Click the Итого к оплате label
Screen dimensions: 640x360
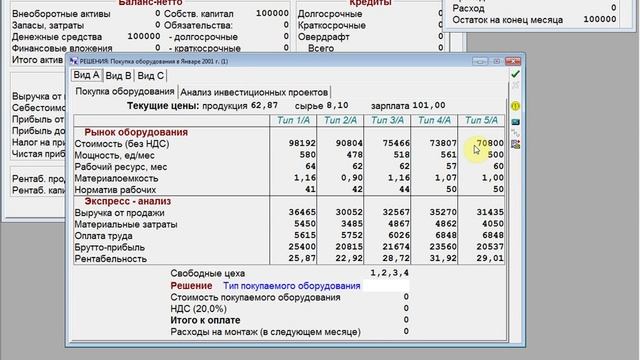click(205, 320)
